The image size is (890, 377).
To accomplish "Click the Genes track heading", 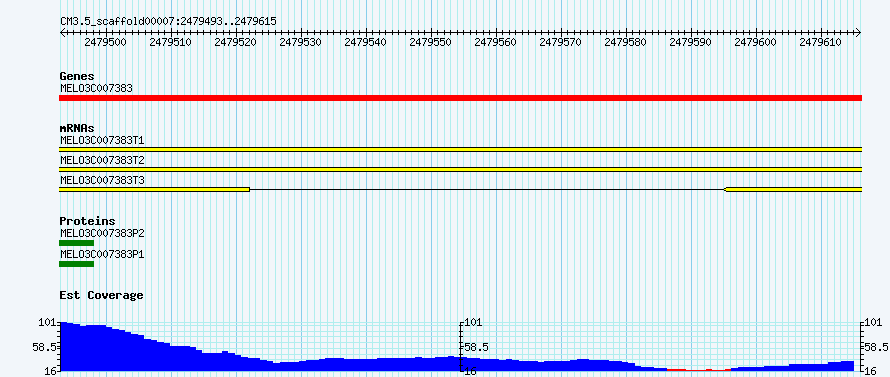I will coord(77,76).
